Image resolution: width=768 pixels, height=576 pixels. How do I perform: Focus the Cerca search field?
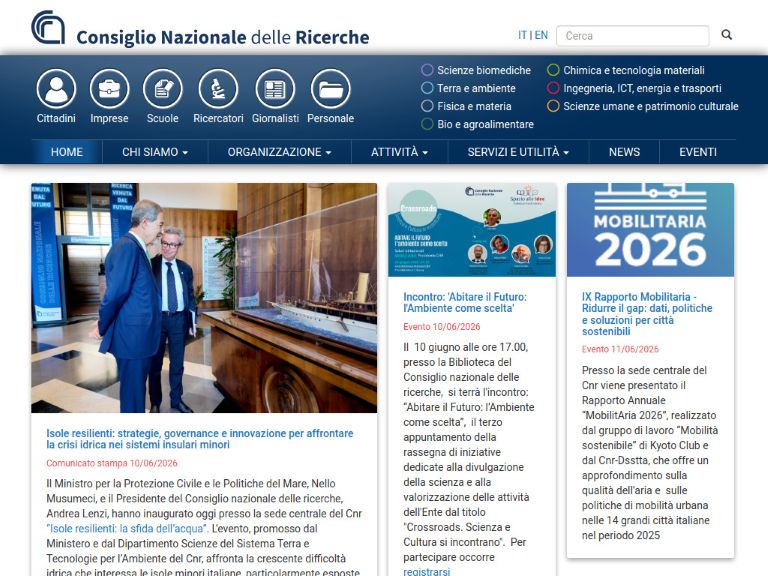633,36
